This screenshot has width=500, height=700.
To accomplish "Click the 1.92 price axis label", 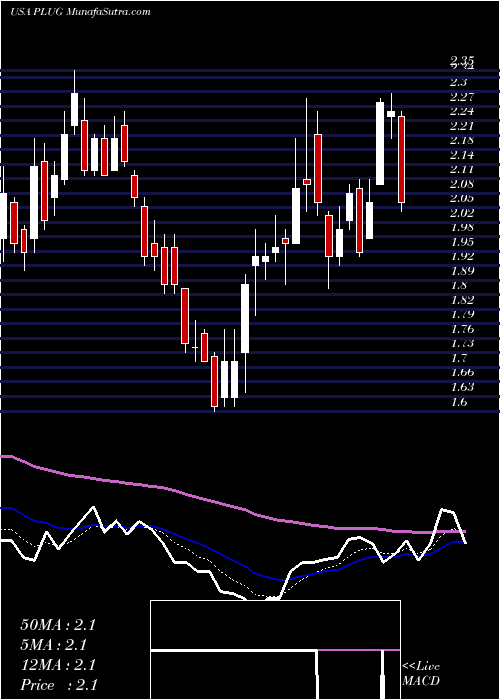I will [462, 256].
